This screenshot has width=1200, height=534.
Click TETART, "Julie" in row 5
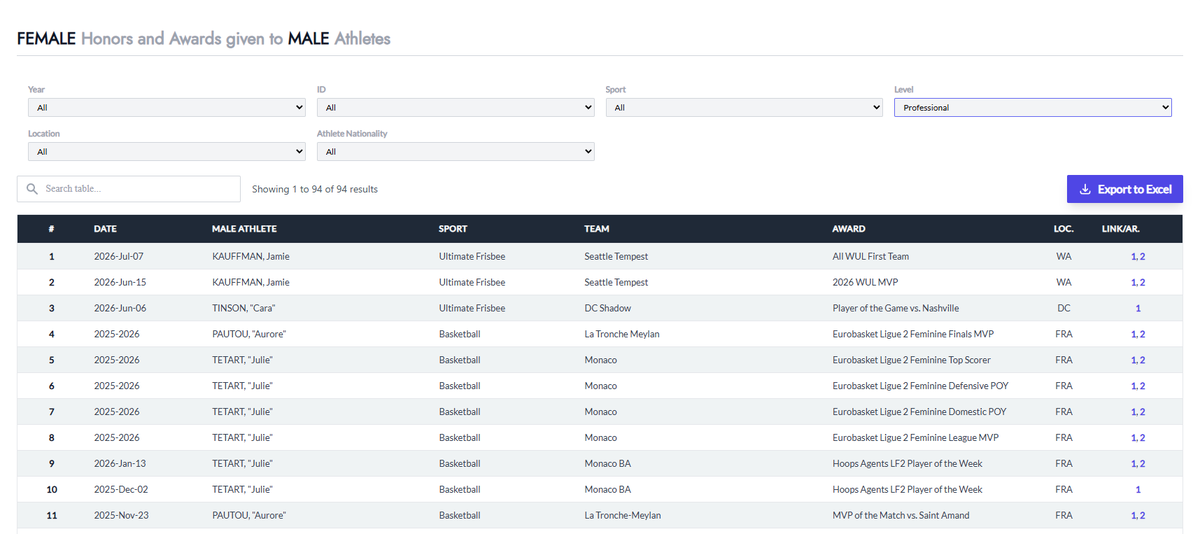(x=242, y=360)
